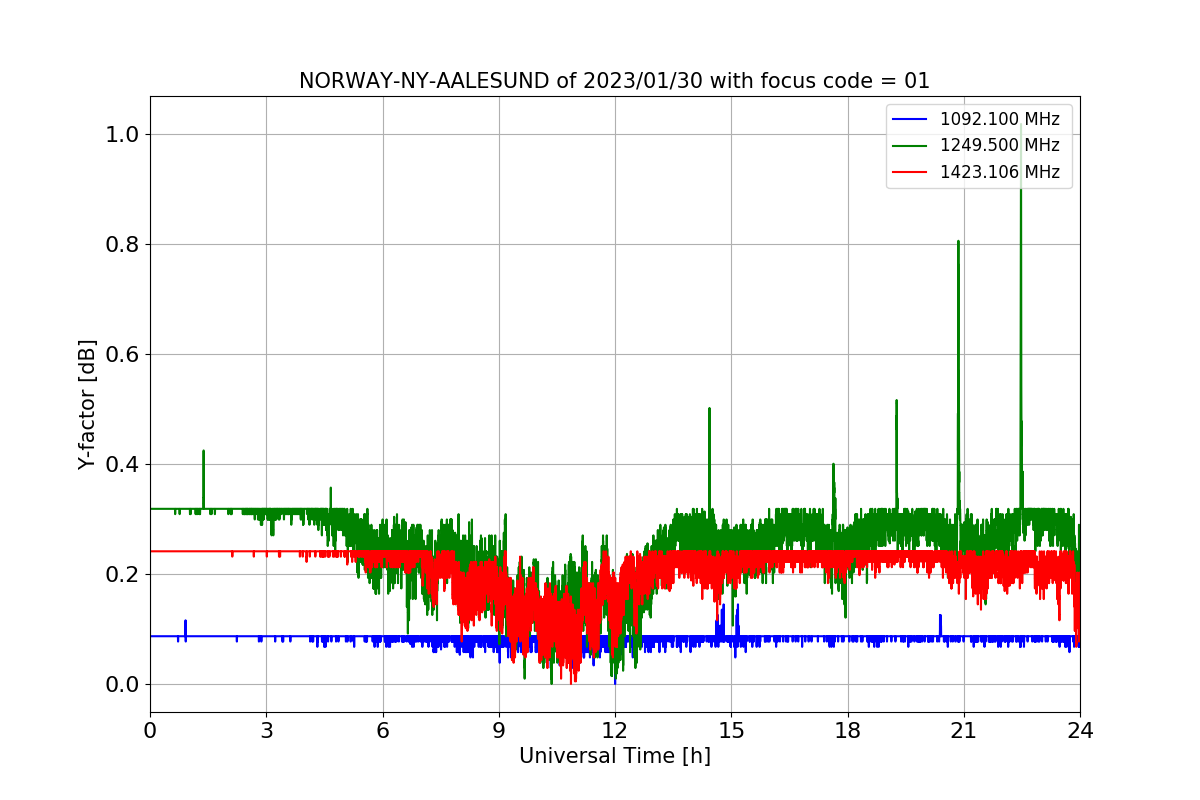
Task: Click the x-axis tick label 21
Action: click(x=964, y=730)
